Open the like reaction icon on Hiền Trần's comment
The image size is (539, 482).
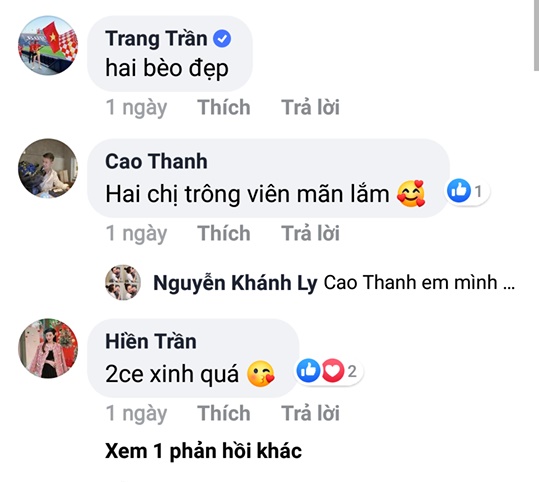point(308,371)
